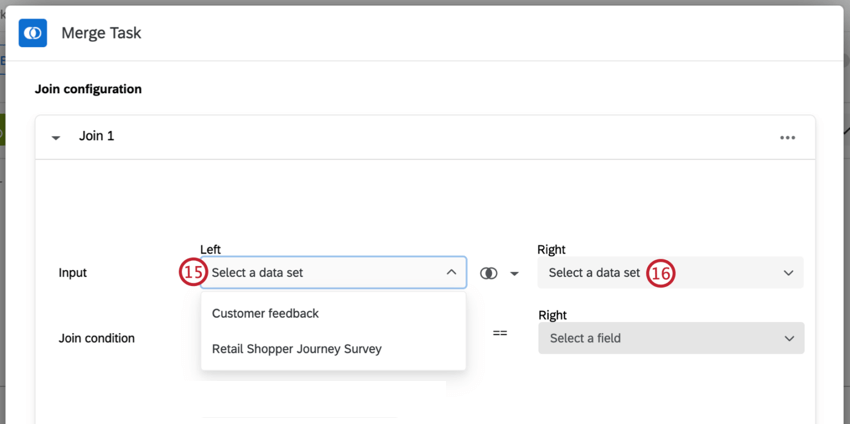Click the Select a field down chevron
Image resolution: width=850 pixels, height=424 pixels.
tap(788, 339)
